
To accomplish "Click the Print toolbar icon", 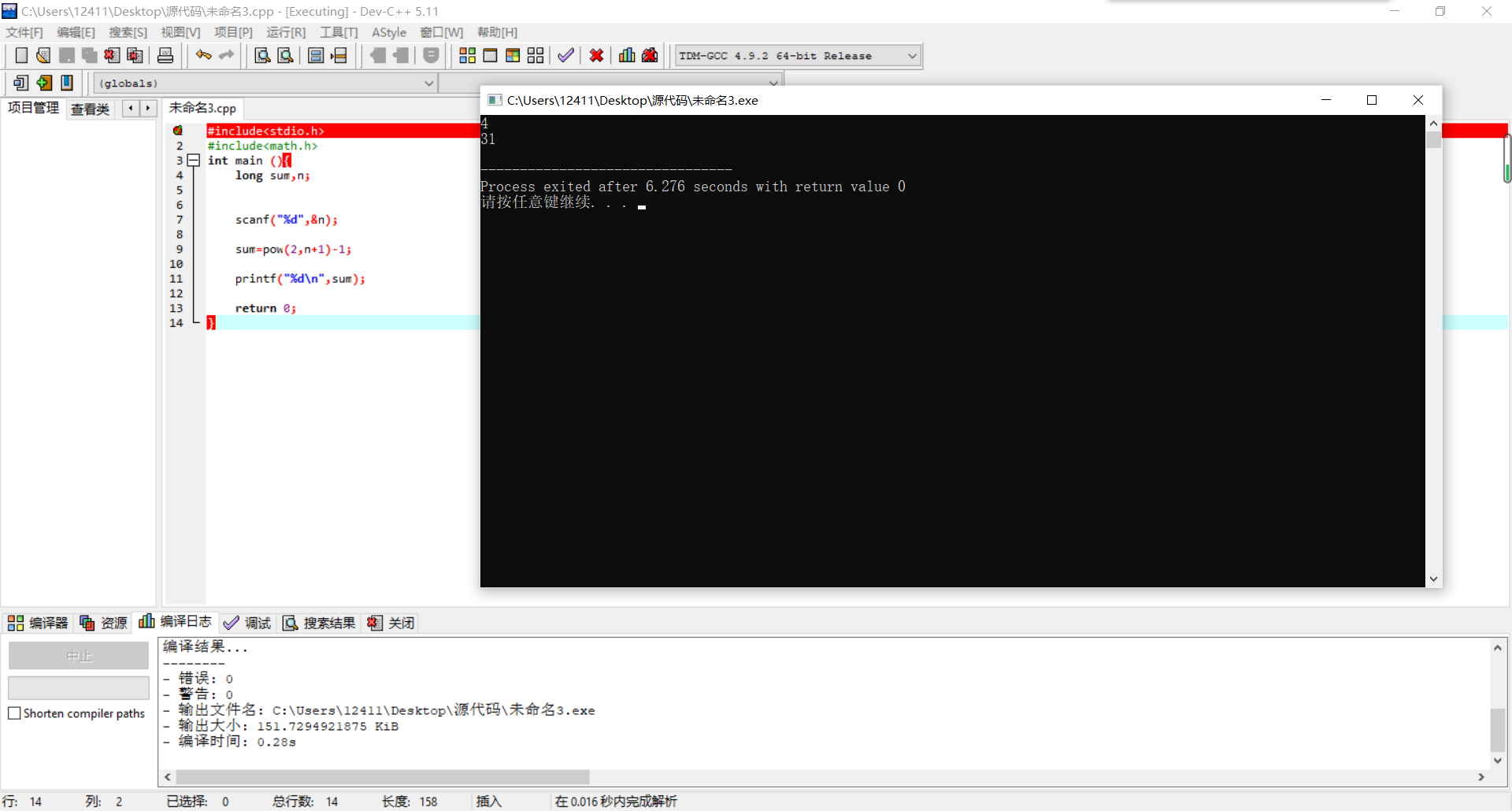I will click(165, 55).
